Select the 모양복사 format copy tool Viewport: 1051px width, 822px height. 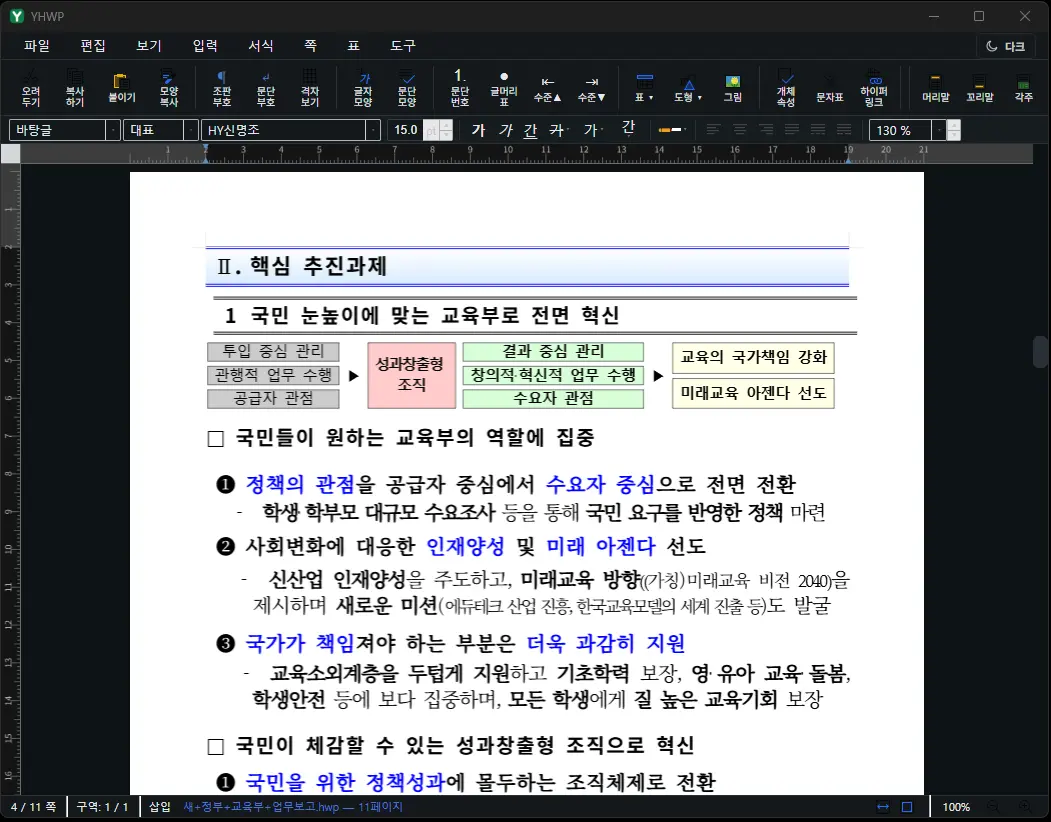pos(168,89)
